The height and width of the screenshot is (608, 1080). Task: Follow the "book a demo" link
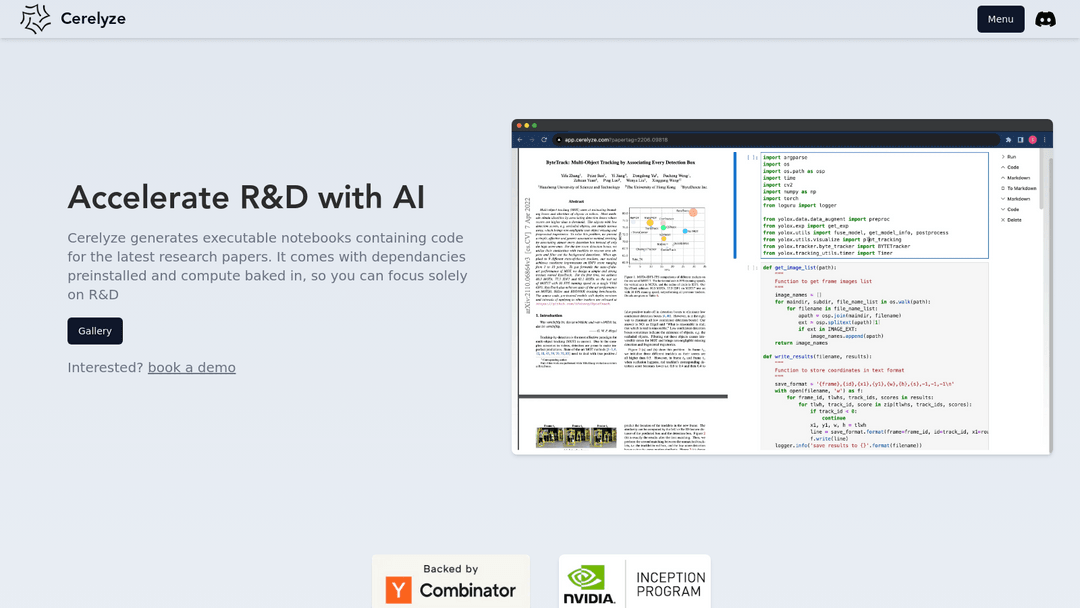191,367
